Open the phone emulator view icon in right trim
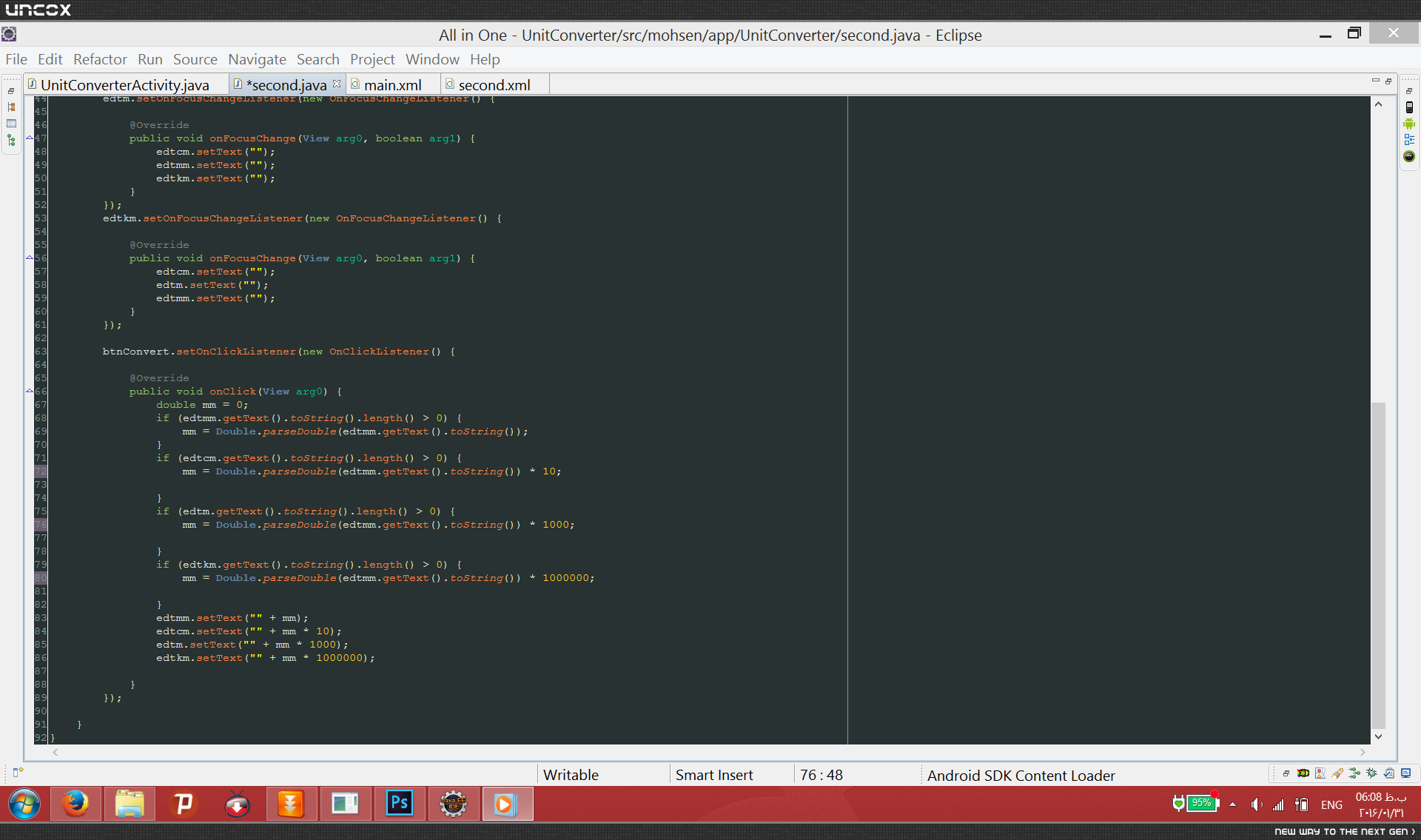 point(1409,107)
